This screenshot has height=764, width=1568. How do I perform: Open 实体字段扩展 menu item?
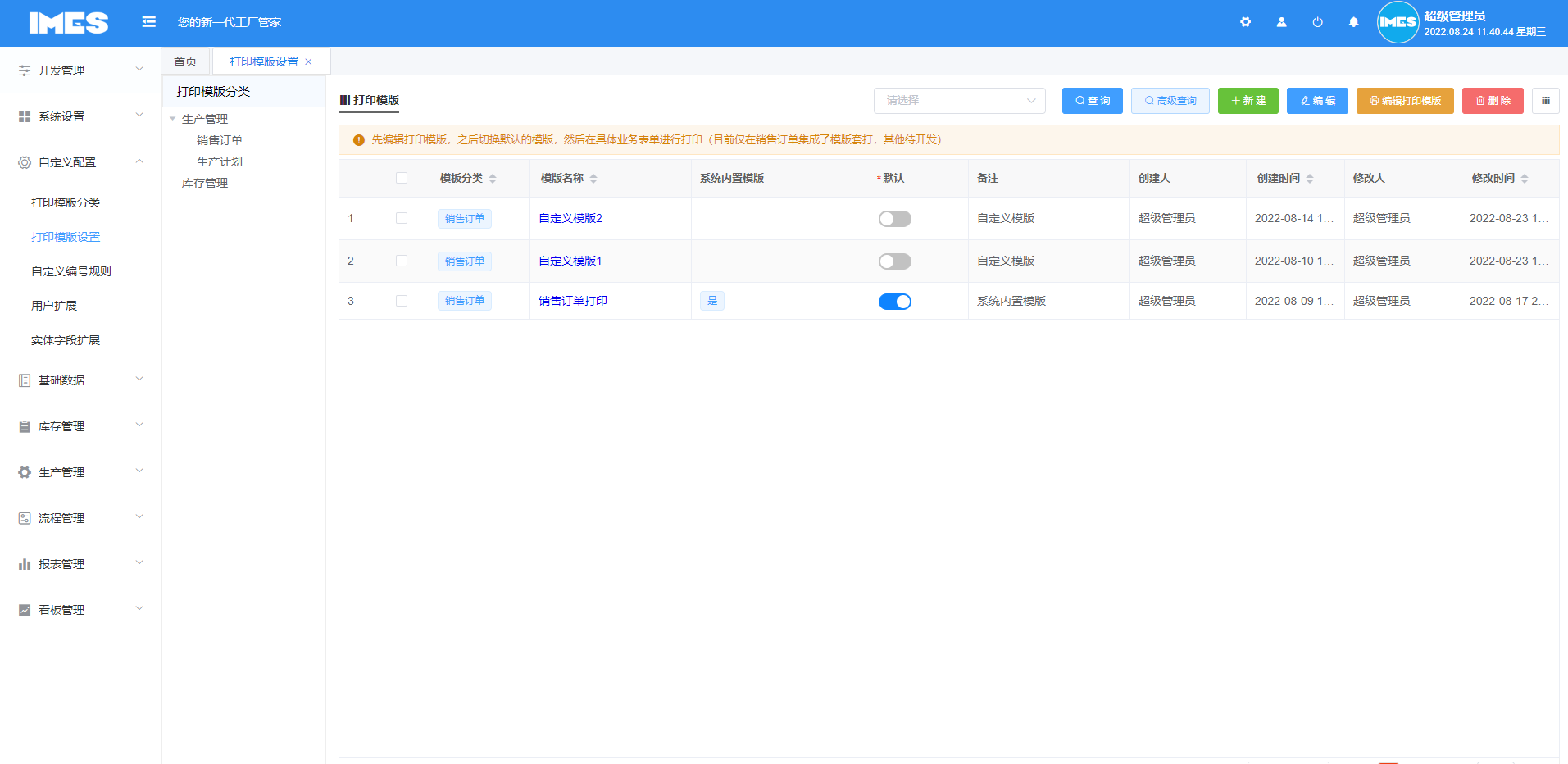(x=66, y=340)
